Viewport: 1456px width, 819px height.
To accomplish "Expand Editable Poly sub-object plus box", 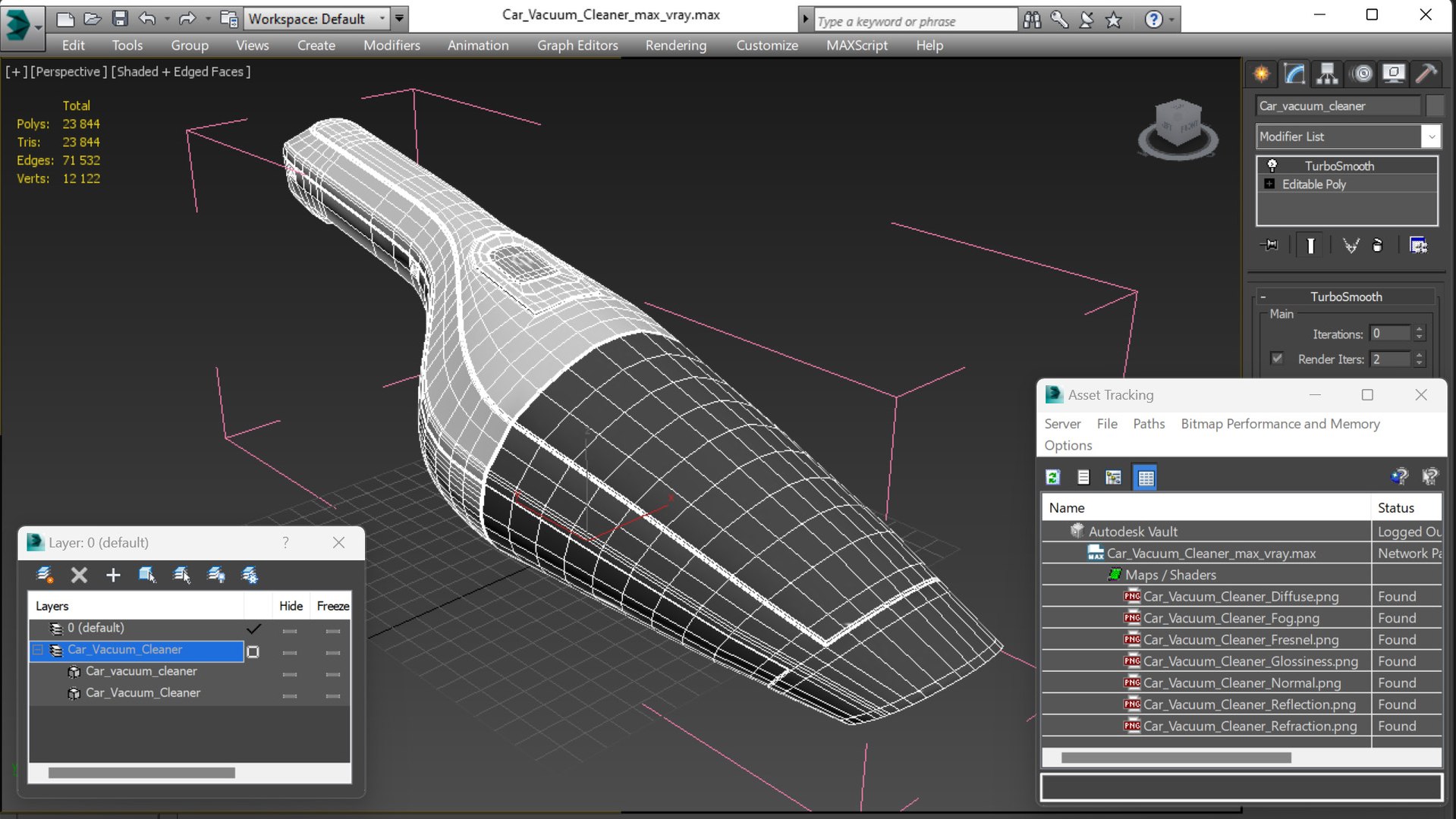I will tap(1269, 184).
